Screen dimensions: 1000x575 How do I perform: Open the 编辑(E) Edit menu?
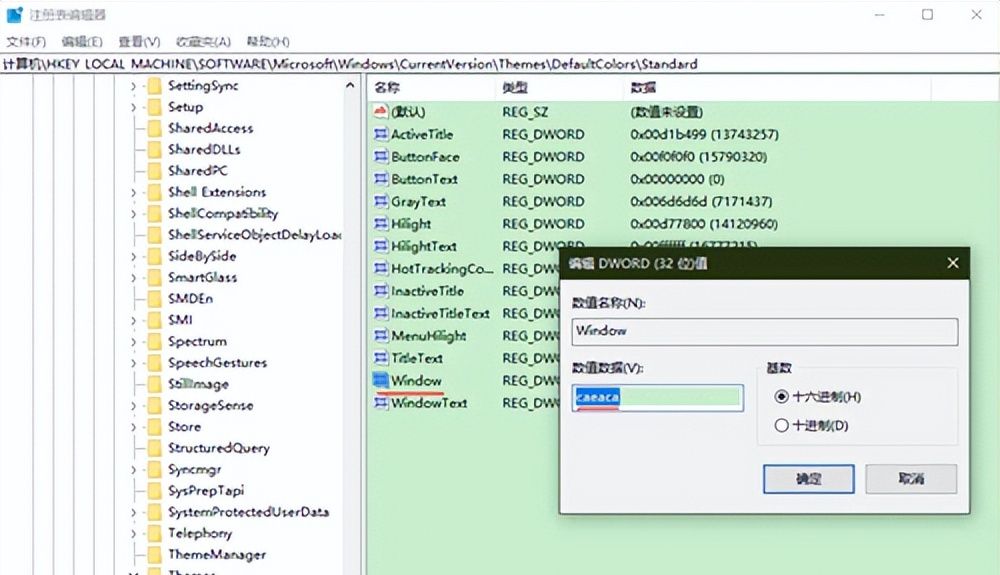(x=82, y=41)
